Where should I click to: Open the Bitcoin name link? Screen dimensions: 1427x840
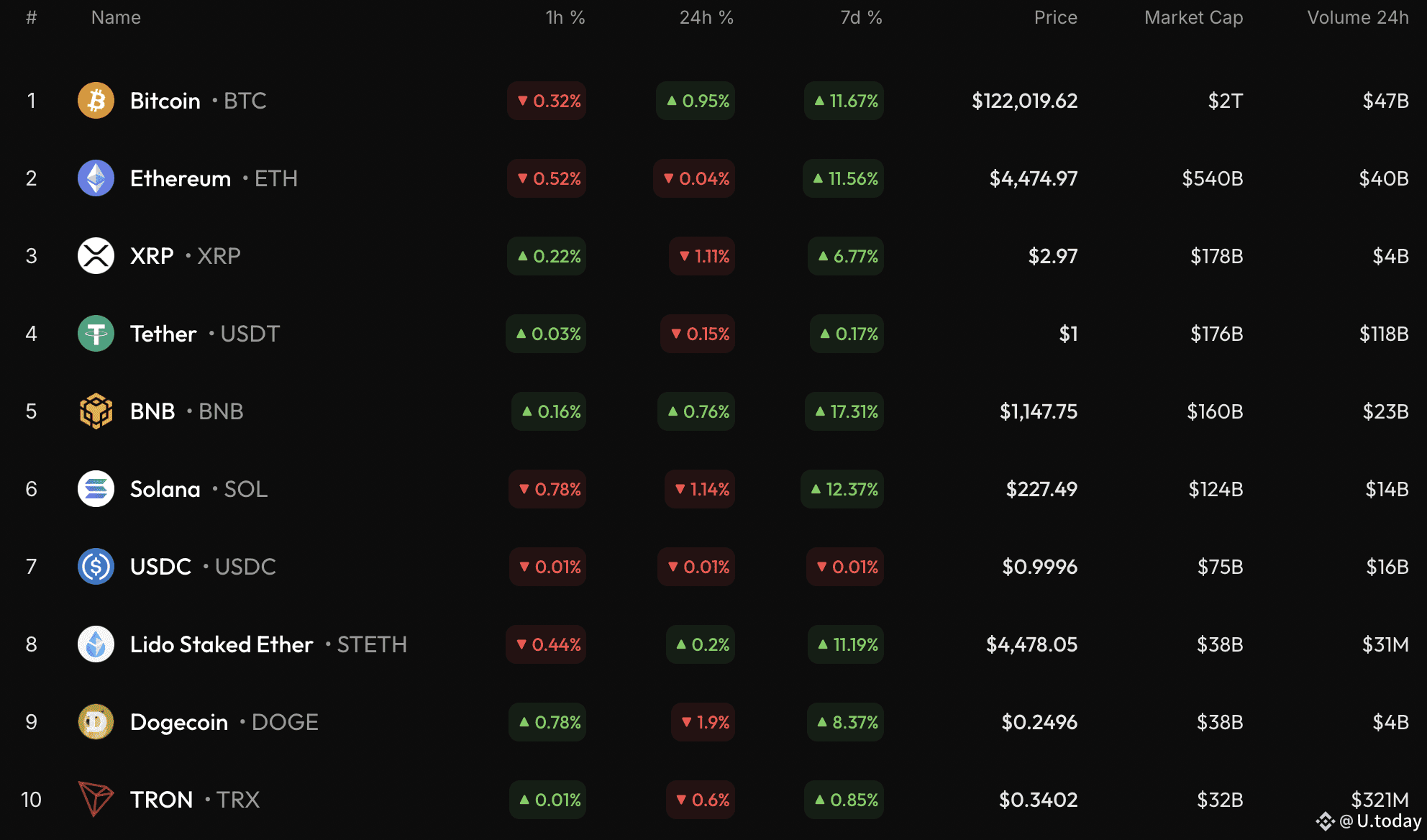[165, 101]
